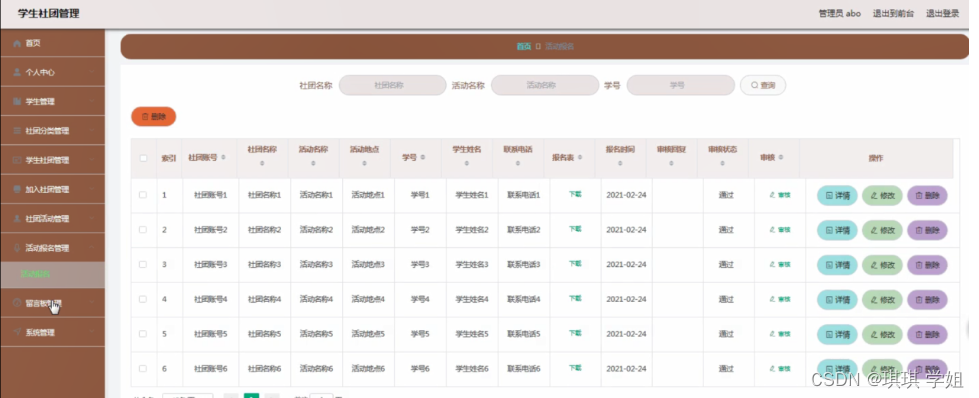Select the 活动报名 submenu item in sidebar

52,274
